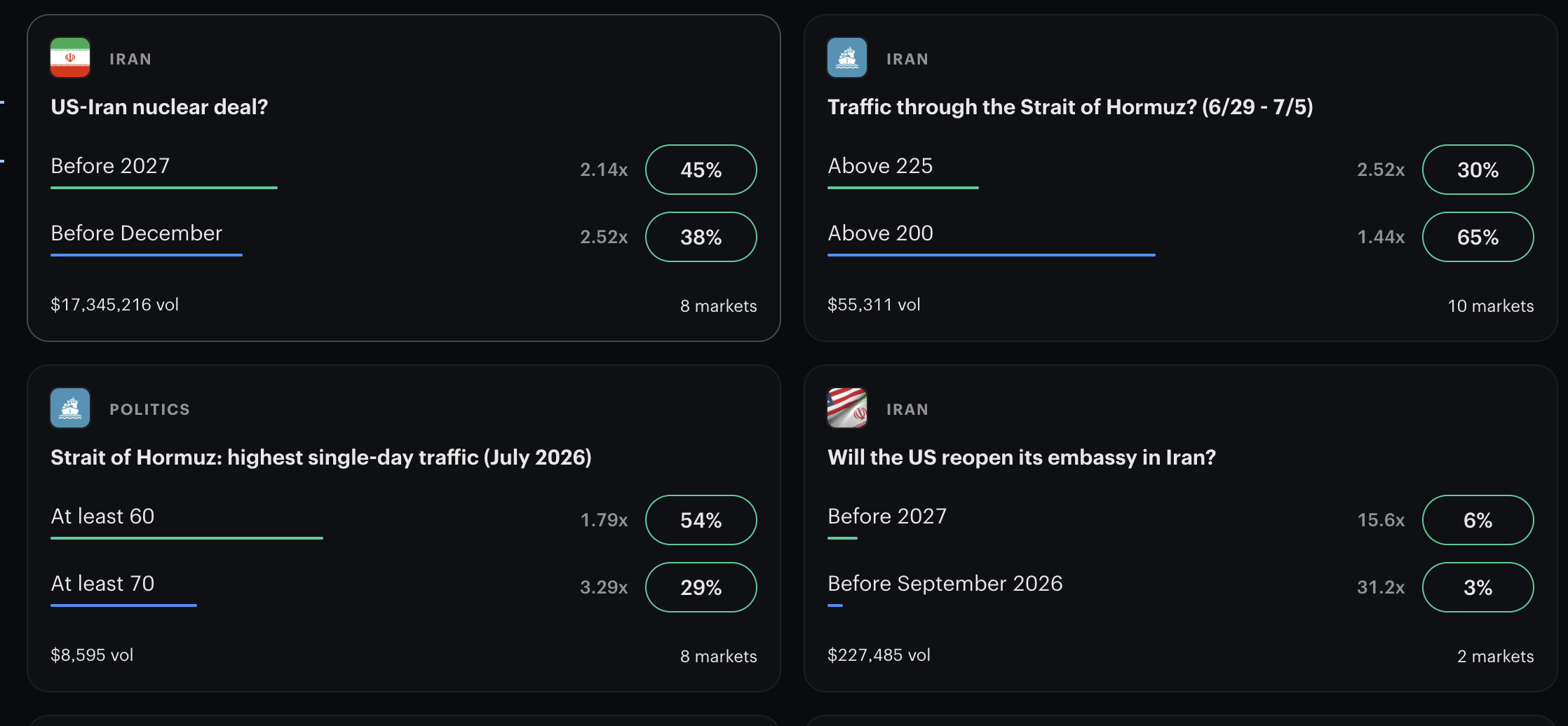The height and width of the screenshot is (726, 1568).
Task: Click the $17,345,216 vol text
Action: pos(114,305)
